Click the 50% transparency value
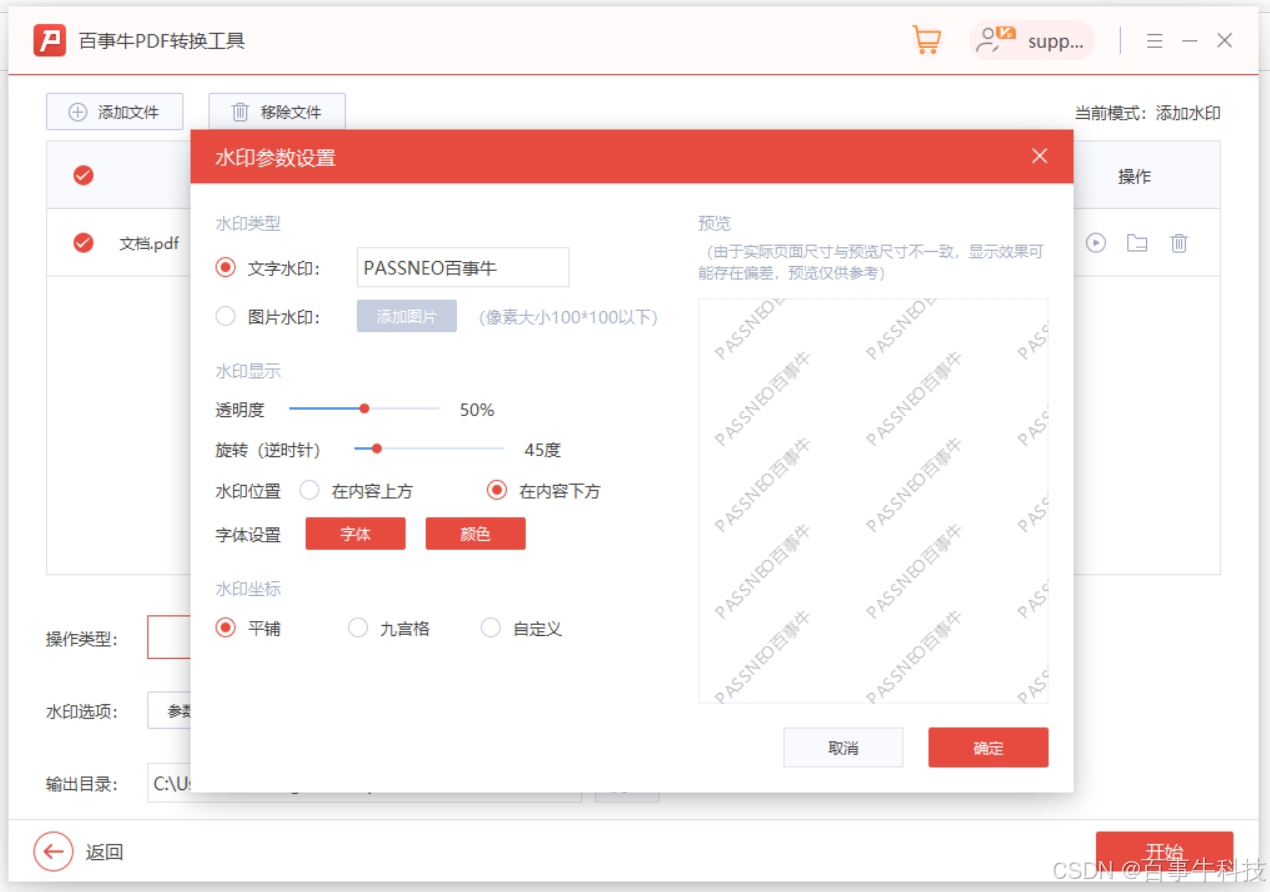 [477, 410]
